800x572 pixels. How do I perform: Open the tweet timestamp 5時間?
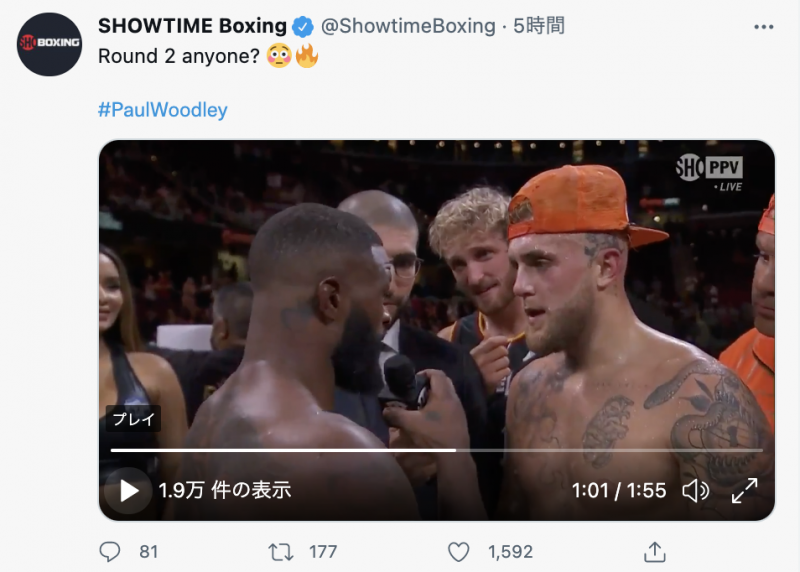coord(539,26)
